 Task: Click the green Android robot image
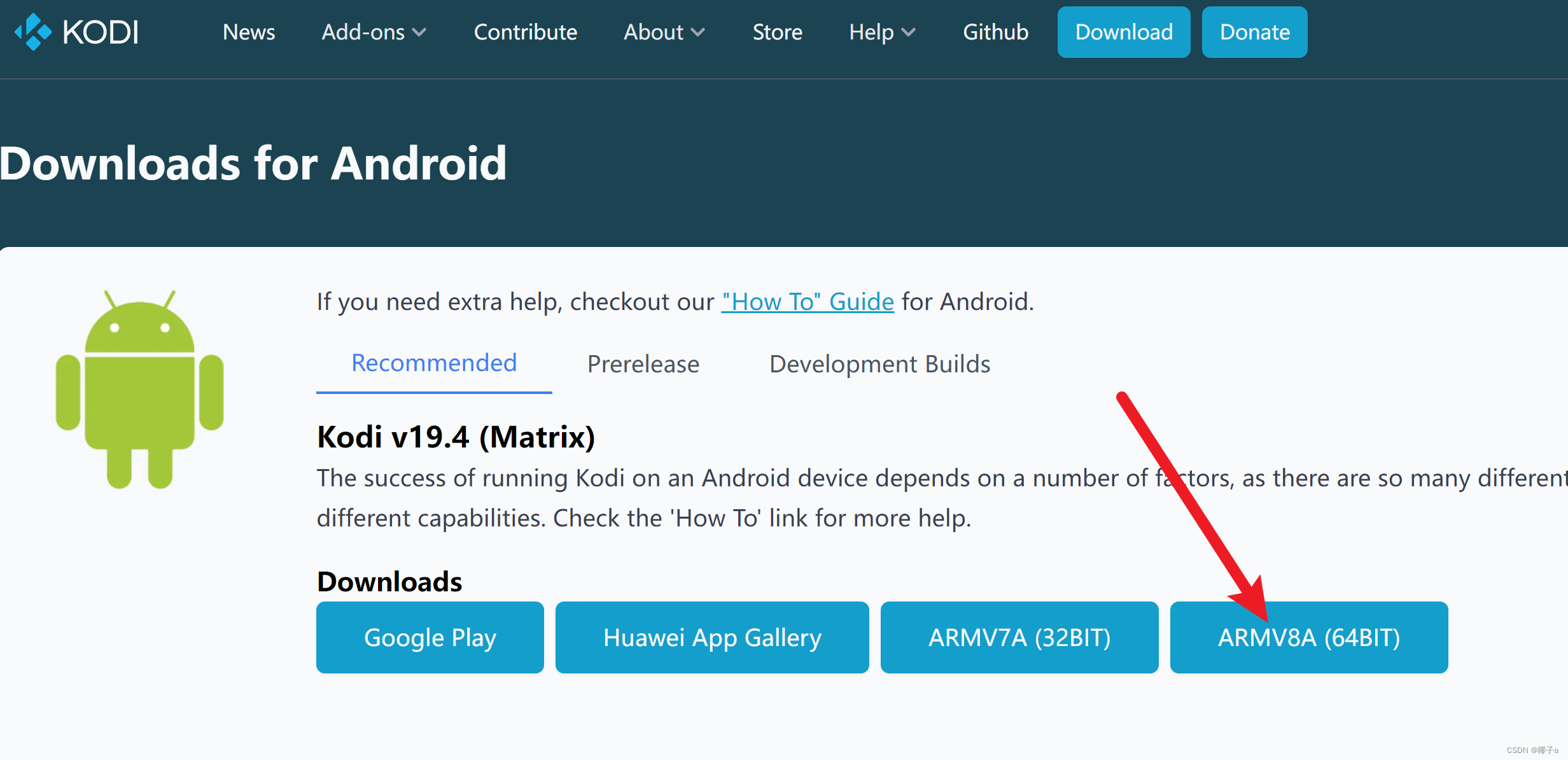coord(139,390)
